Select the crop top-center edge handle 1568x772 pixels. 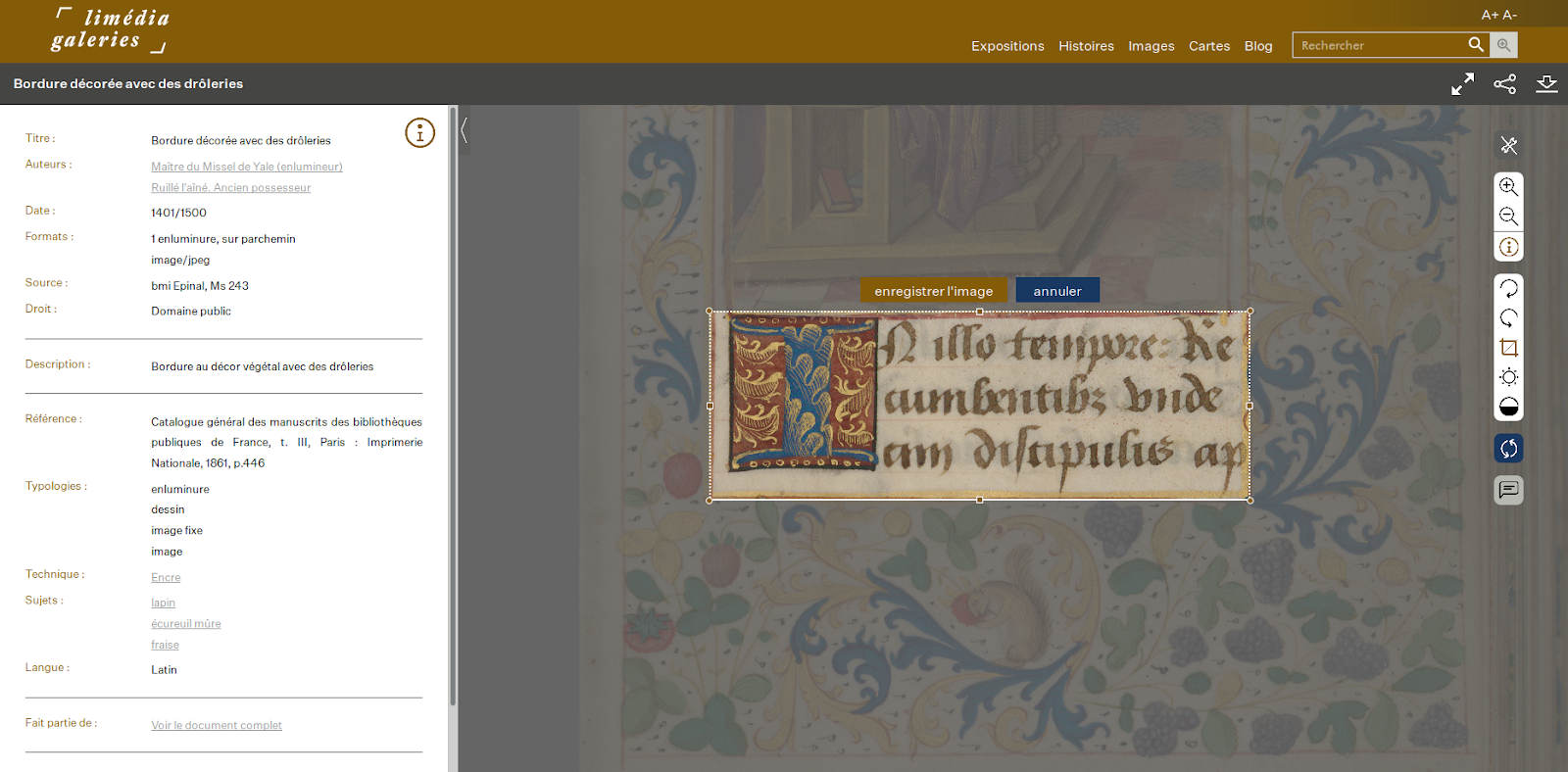click(x=980, y=312)
